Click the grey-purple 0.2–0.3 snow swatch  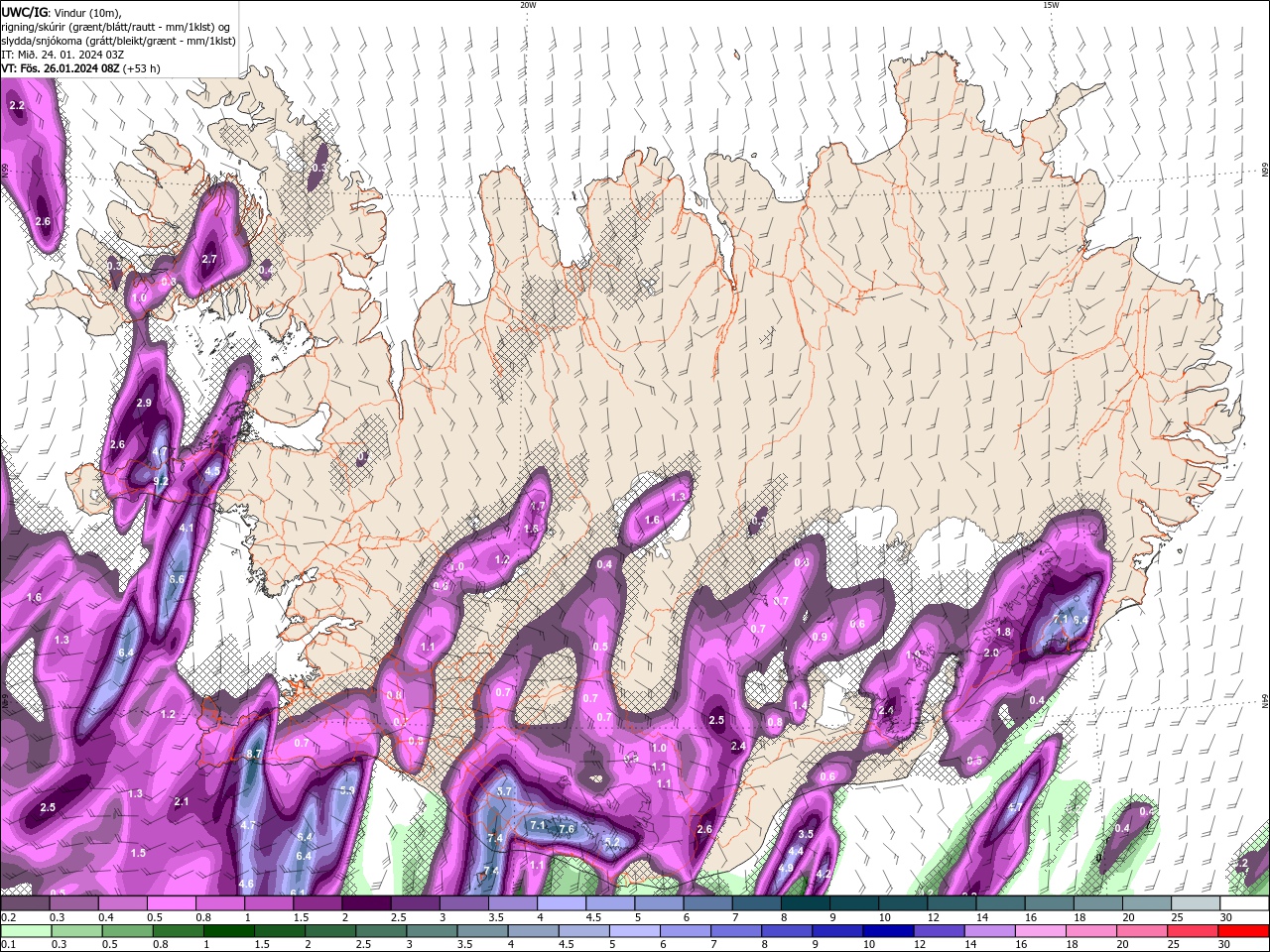click(x=26, y=903)
